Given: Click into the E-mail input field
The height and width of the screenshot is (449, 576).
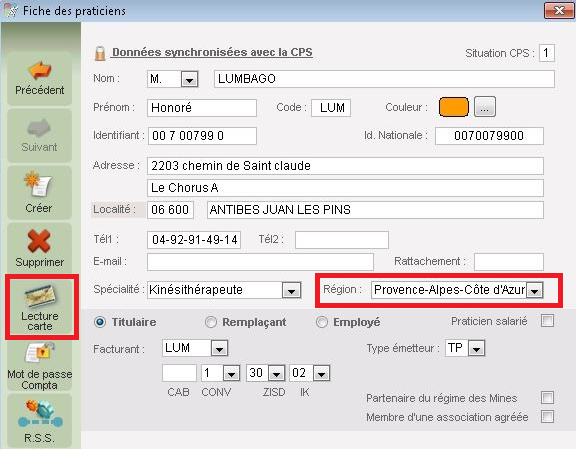Looking at the screenshot, I should pos(260,262).
